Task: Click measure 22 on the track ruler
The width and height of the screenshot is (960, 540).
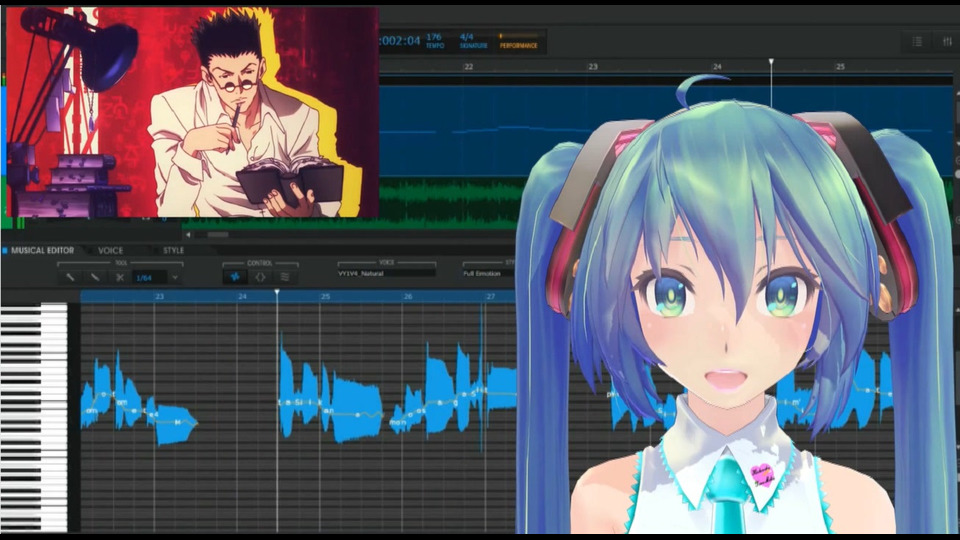Action: tap(468, 67)
